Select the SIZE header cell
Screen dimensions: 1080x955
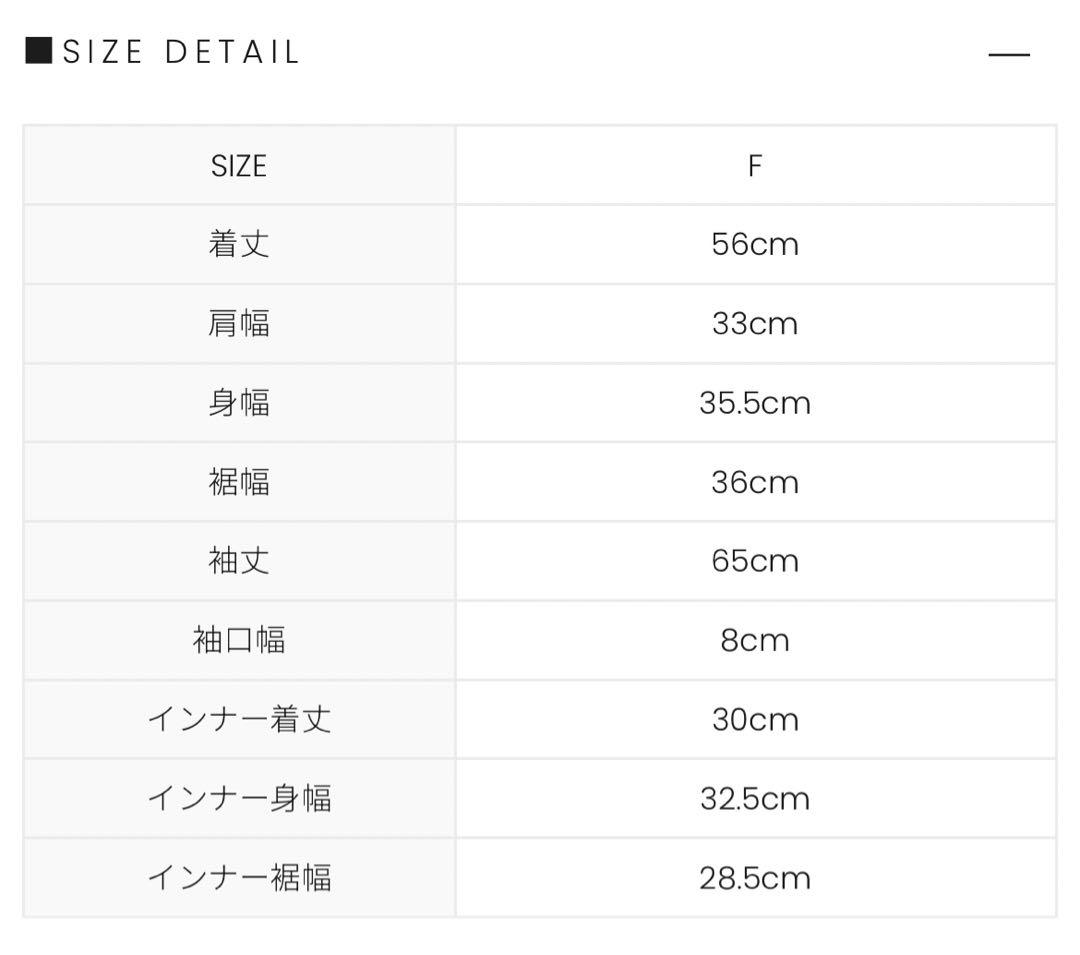click(x=239, y=166)
